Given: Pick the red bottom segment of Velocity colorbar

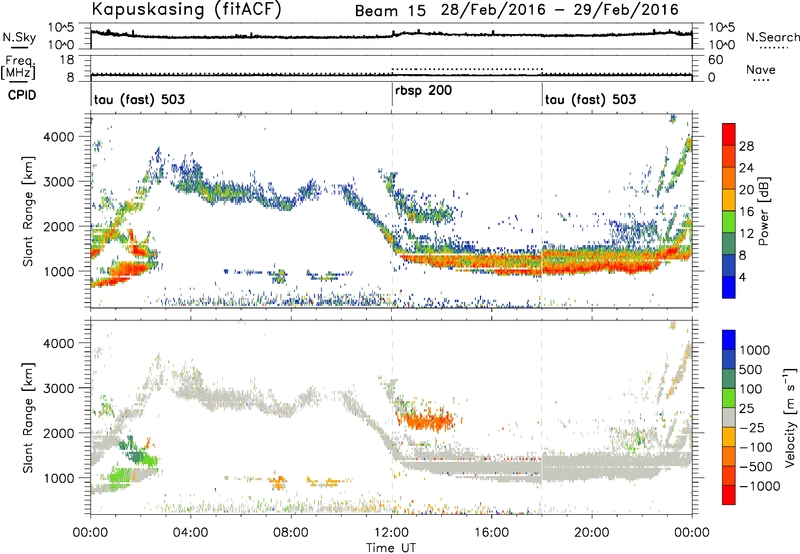Looking at the screenshot, I should 729,495.
